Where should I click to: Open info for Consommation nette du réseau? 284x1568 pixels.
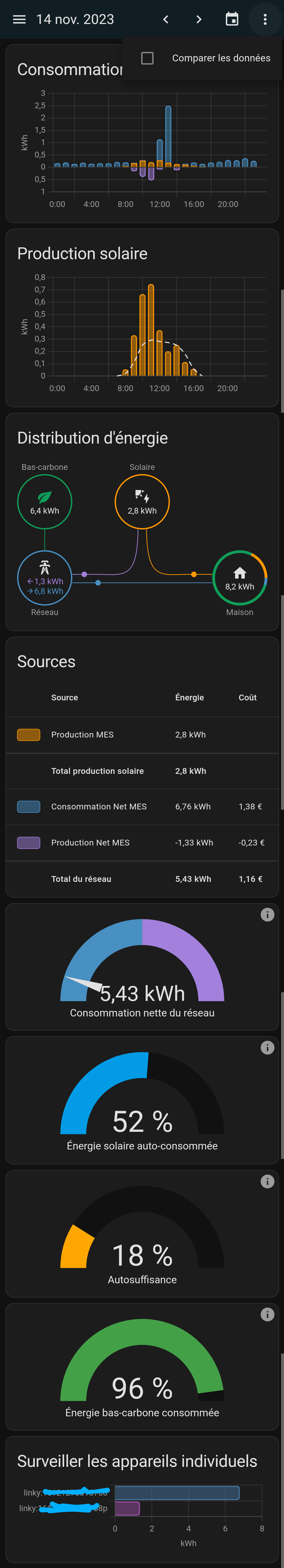click(268, 915)
